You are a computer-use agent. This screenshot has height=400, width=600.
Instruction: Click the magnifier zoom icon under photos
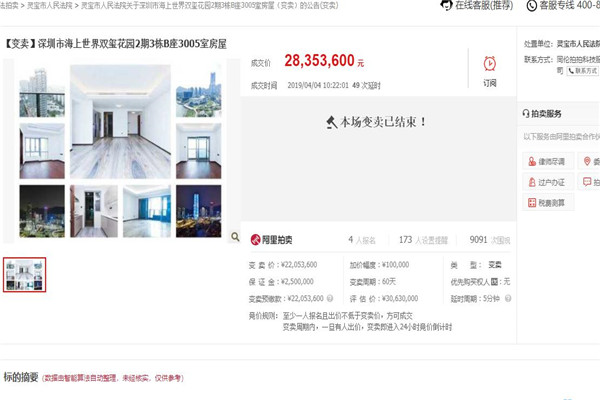point(235,237)
